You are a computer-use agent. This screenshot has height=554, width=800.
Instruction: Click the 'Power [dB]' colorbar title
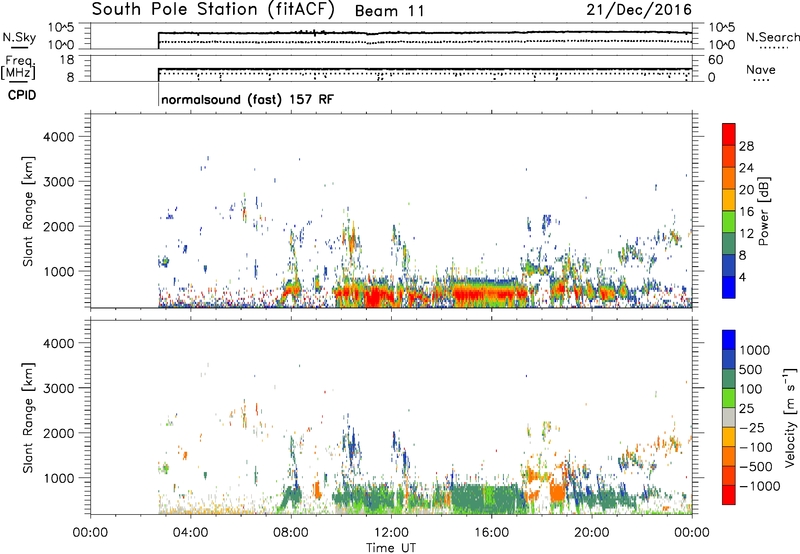763,211
